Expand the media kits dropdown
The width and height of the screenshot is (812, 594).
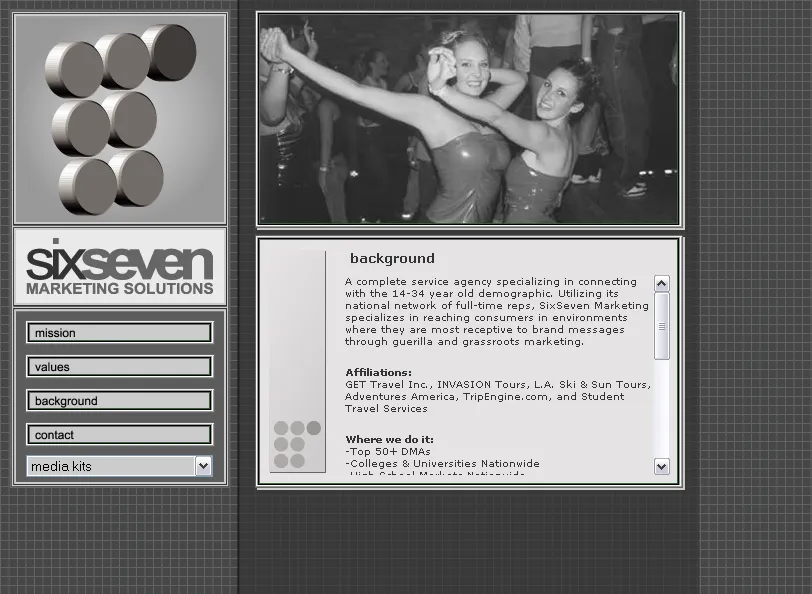(x=120, y=466)
